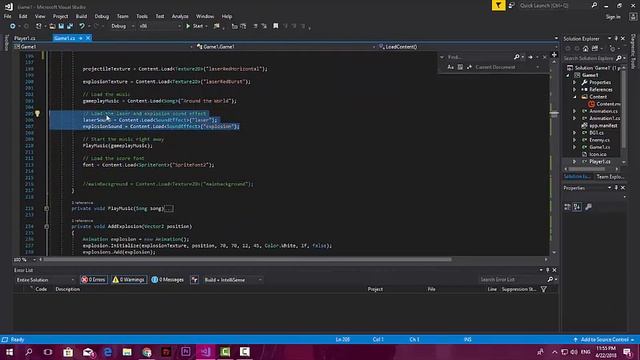This screenshot has height=360, width=640.
Task: Click the Save All toolbar icon
Action: point(70,26)
